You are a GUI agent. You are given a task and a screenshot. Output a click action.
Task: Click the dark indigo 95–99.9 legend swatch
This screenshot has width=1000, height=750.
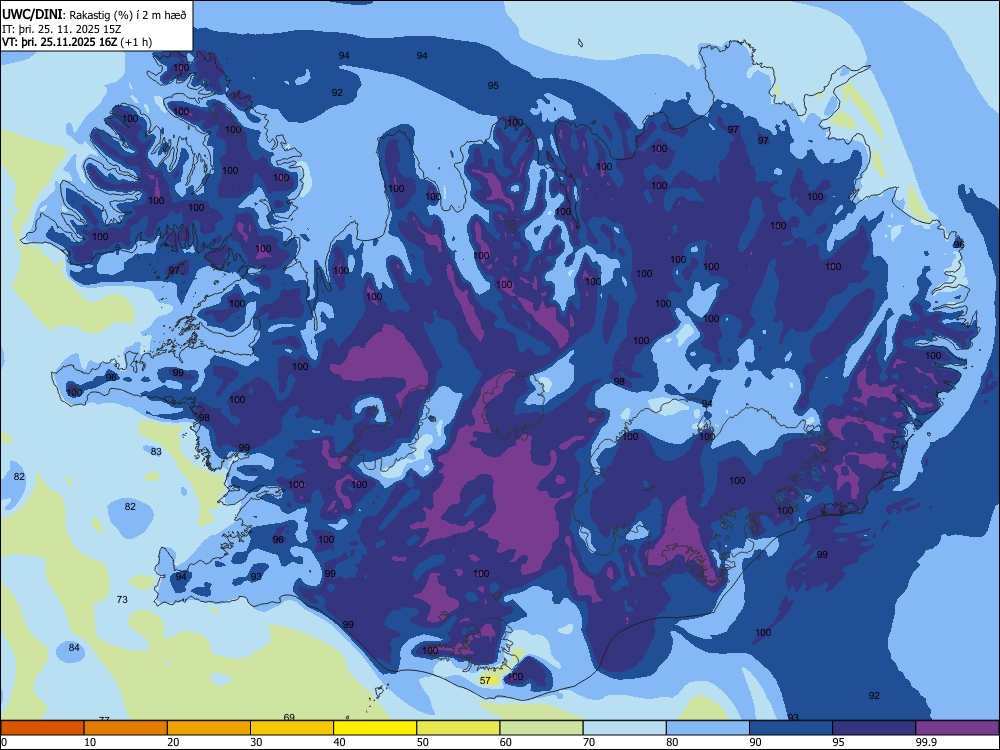[x=874, y=728]
